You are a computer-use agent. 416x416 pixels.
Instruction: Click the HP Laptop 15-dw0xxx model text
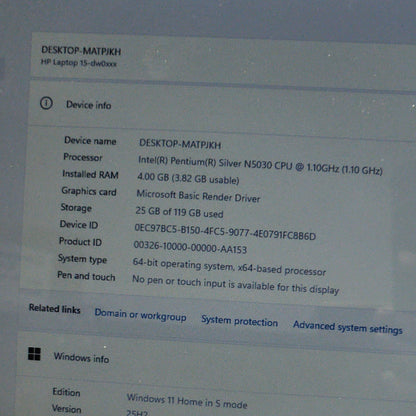[x=79, y=63]
